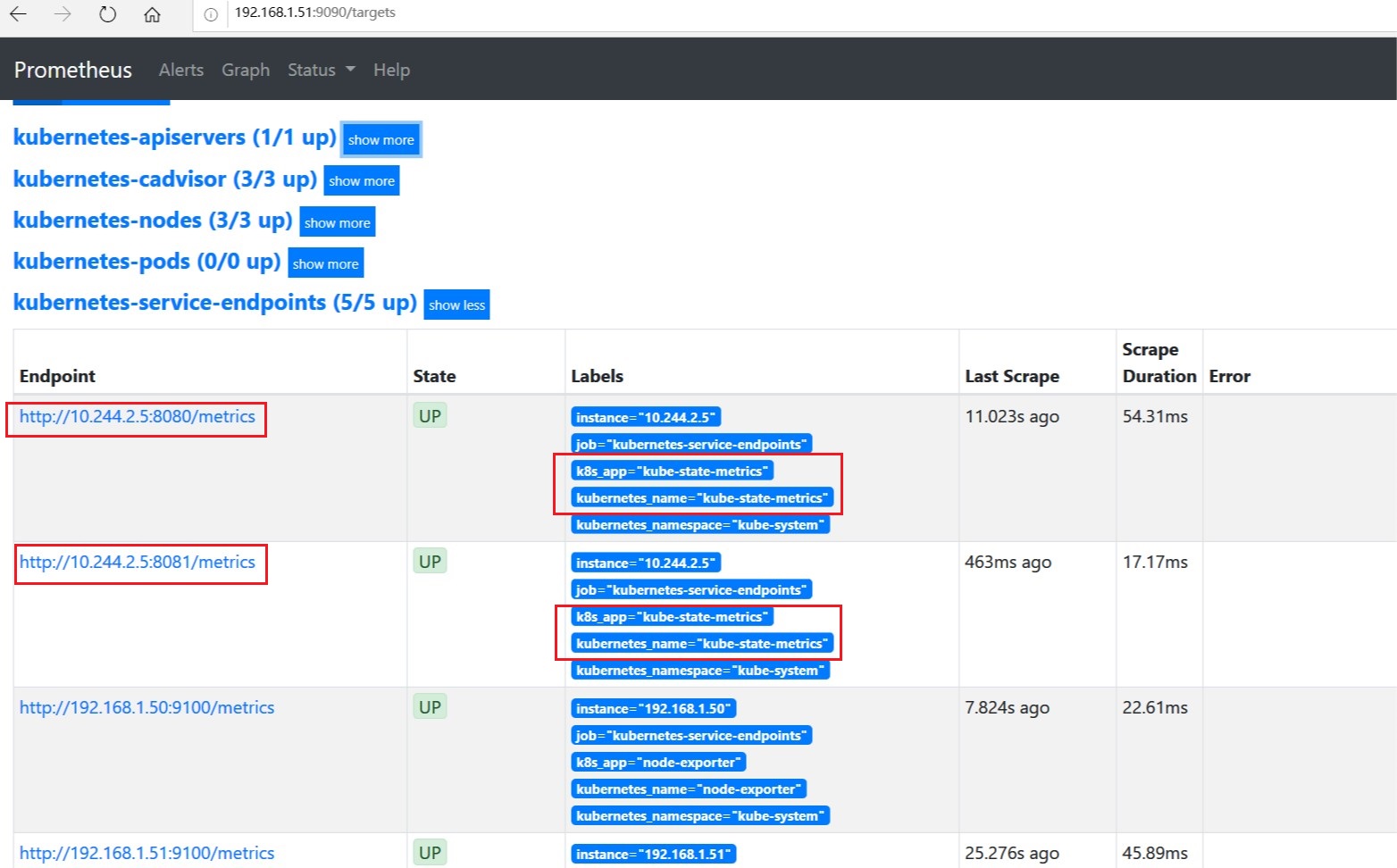Click UP state badge for 192.168.1.51:9100
This screenshot has height=868, width=1397.
coord(430,853)
